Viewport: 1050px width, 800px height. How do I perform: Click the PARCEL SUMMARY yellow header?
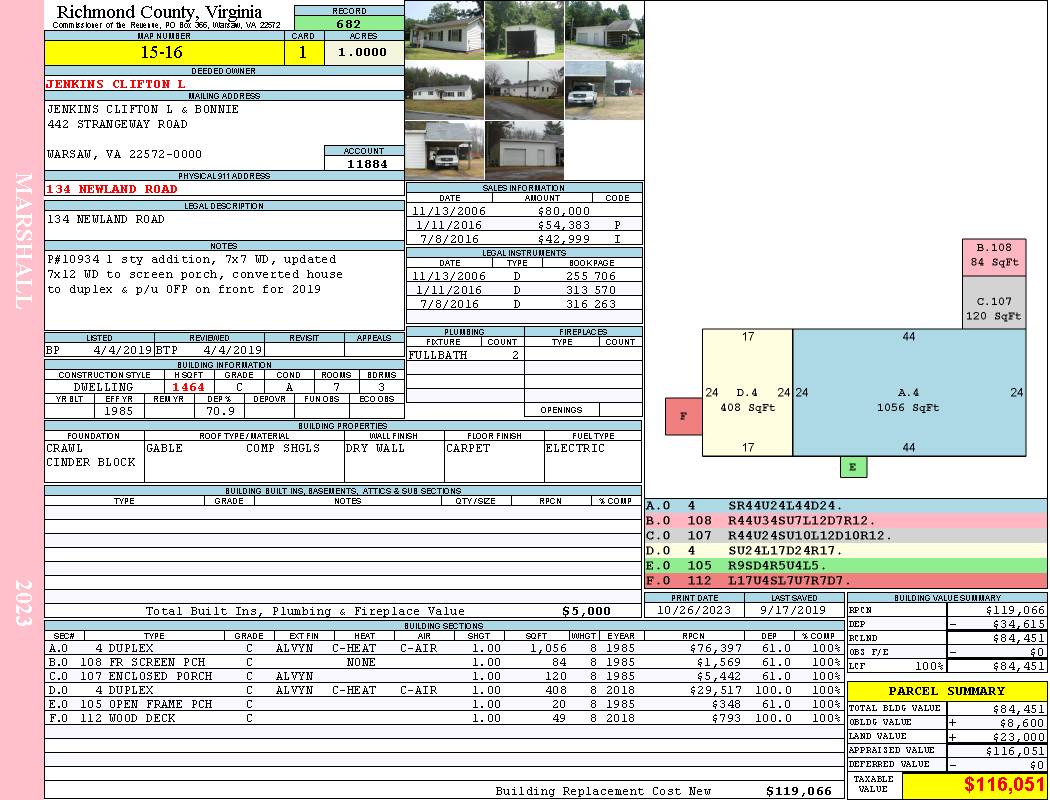[x=947, y=691]
